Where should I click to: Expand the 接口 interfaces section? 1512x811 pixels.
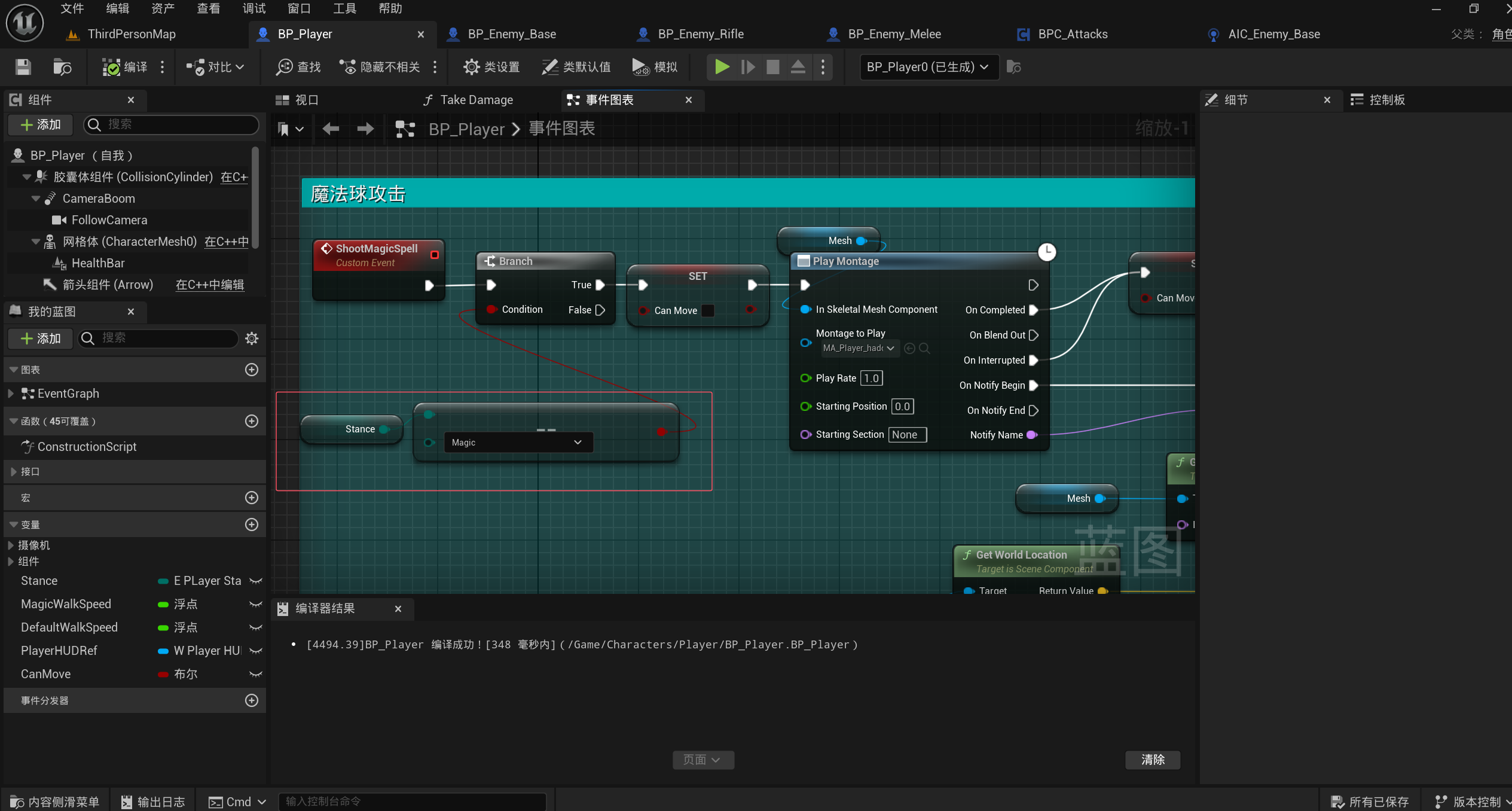point(13,472)
